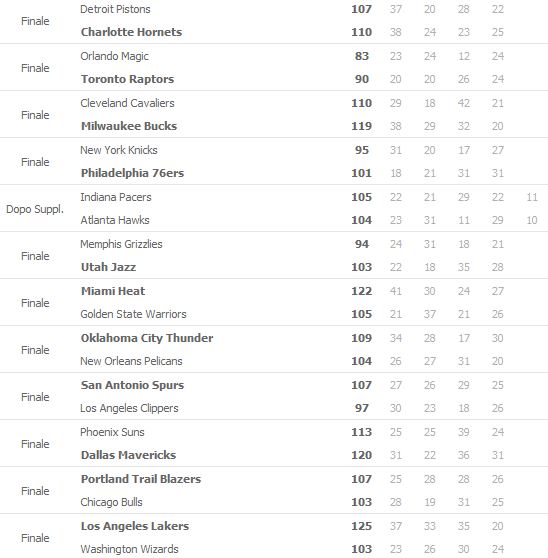548x558 pixels.
Task: Click the Detroit Pistons team name
Action: pyautogui.click(x=115, y=9)
